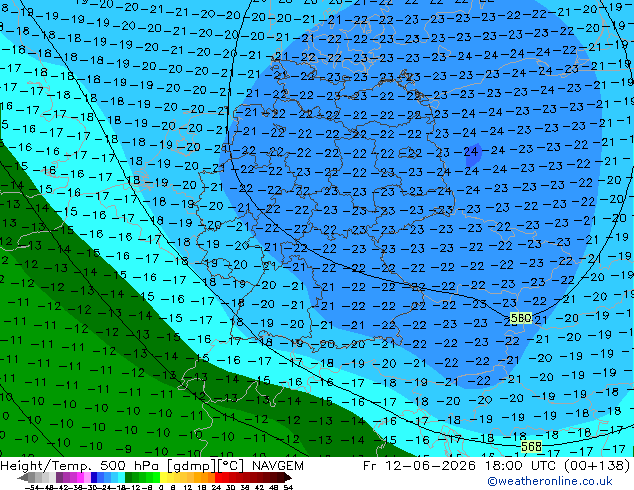The height and width of the screenshot is (490, 634).
Task: Click the magenta swatch in the color legend
Action: [x=80, y=478]
